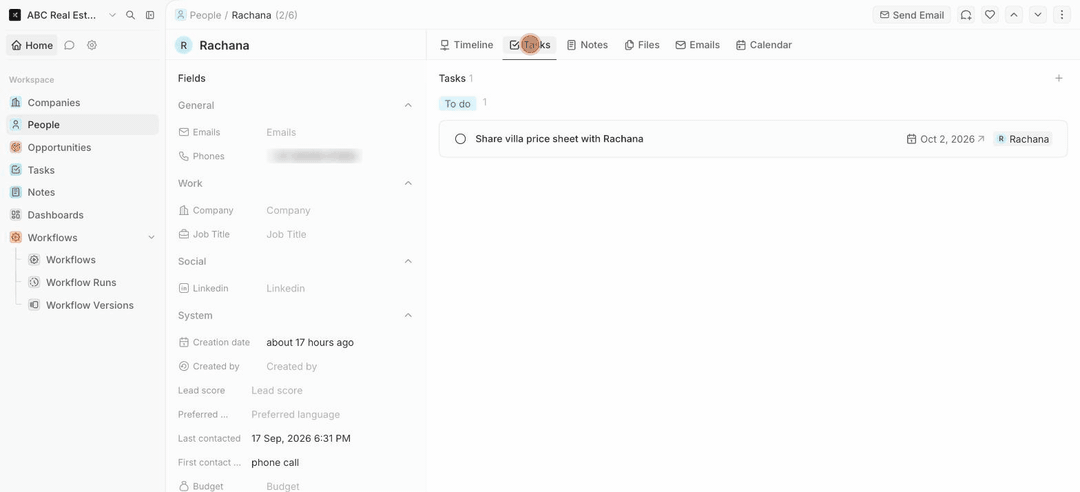Open the chat bubble icon next to Home
This screenshot has width=1080, height=492.
pyautogui.click(x=70, y=45)
